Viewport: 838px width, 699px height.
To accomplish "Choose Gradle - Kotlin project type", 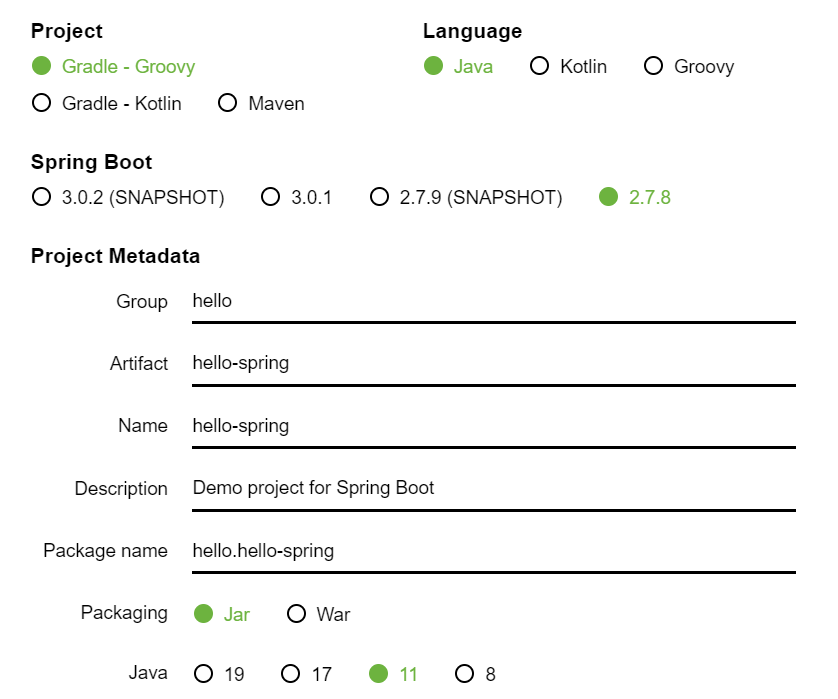I will [x=41, y=103].
